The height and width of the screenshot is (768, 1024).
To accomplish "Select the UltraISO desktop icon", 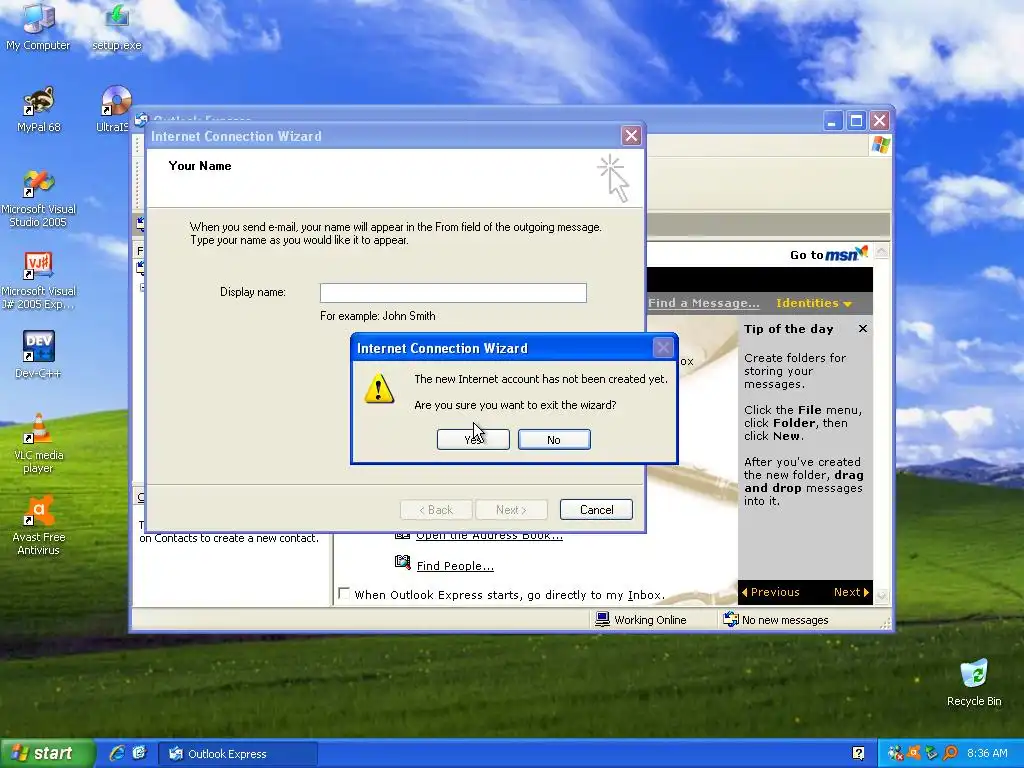I will coord(115,109).
